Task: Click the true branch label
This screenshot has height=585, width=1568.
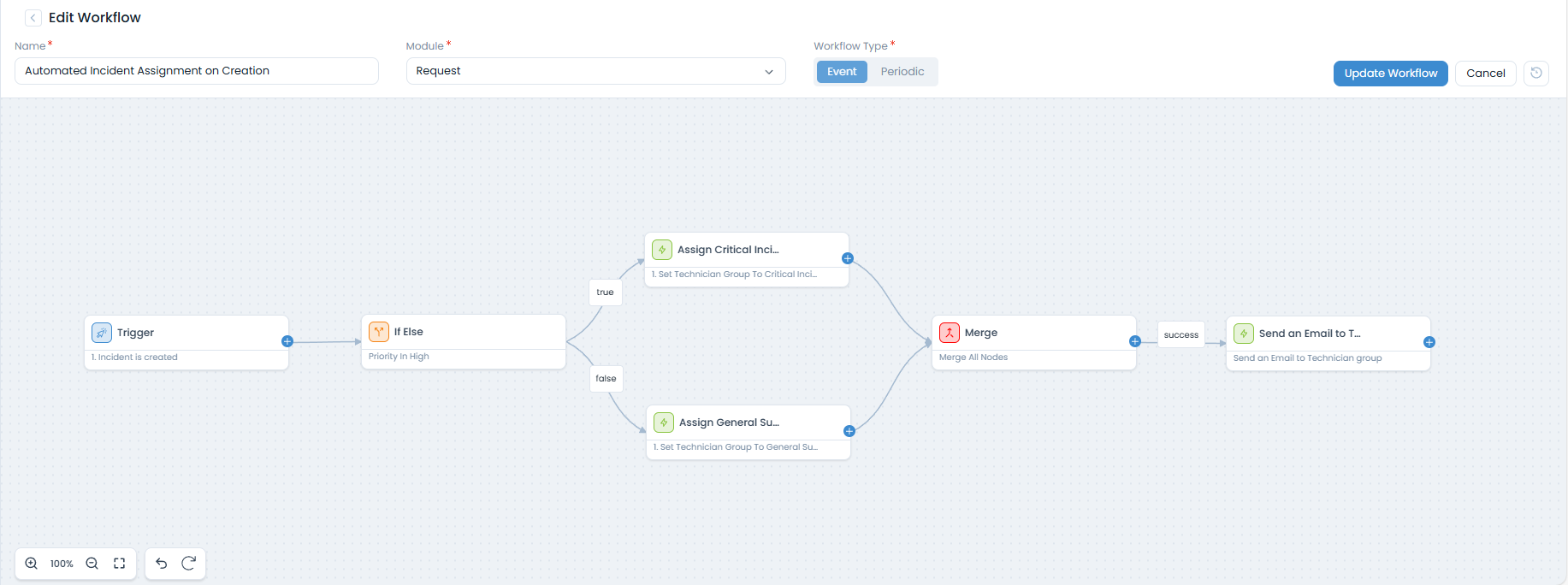Action: pyautogui.click(x=605, y=292)
